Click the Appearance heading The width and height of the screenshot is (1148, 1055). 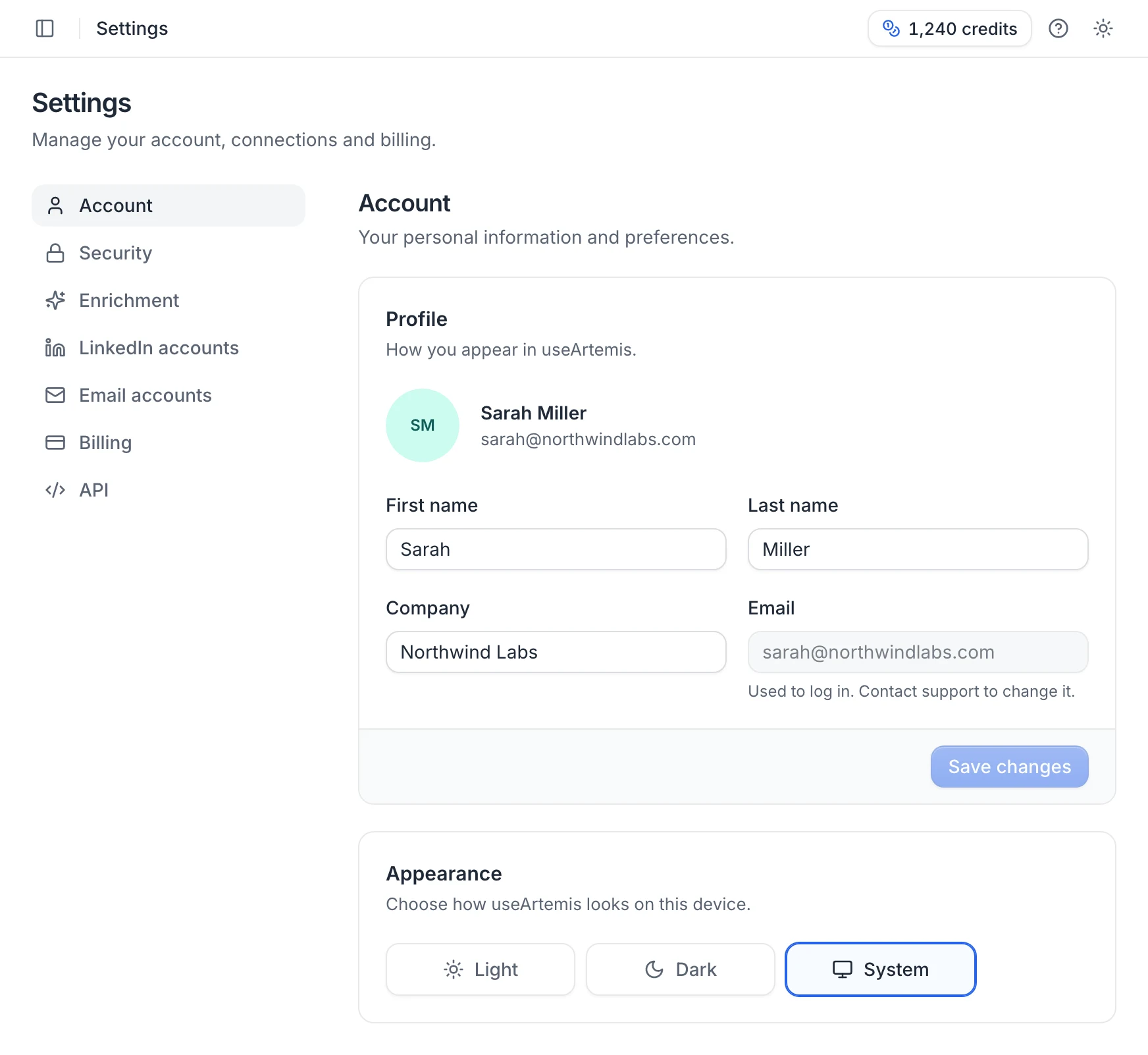pyautogui.click(x=444, y=873)
